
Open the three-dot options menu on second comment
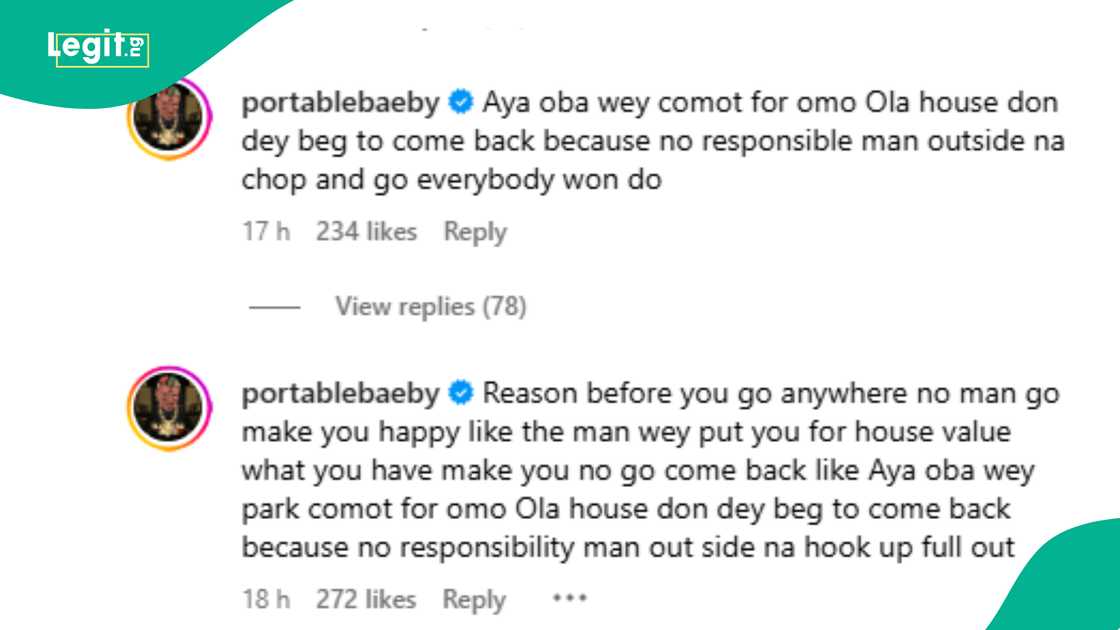(x=570, y=598)
